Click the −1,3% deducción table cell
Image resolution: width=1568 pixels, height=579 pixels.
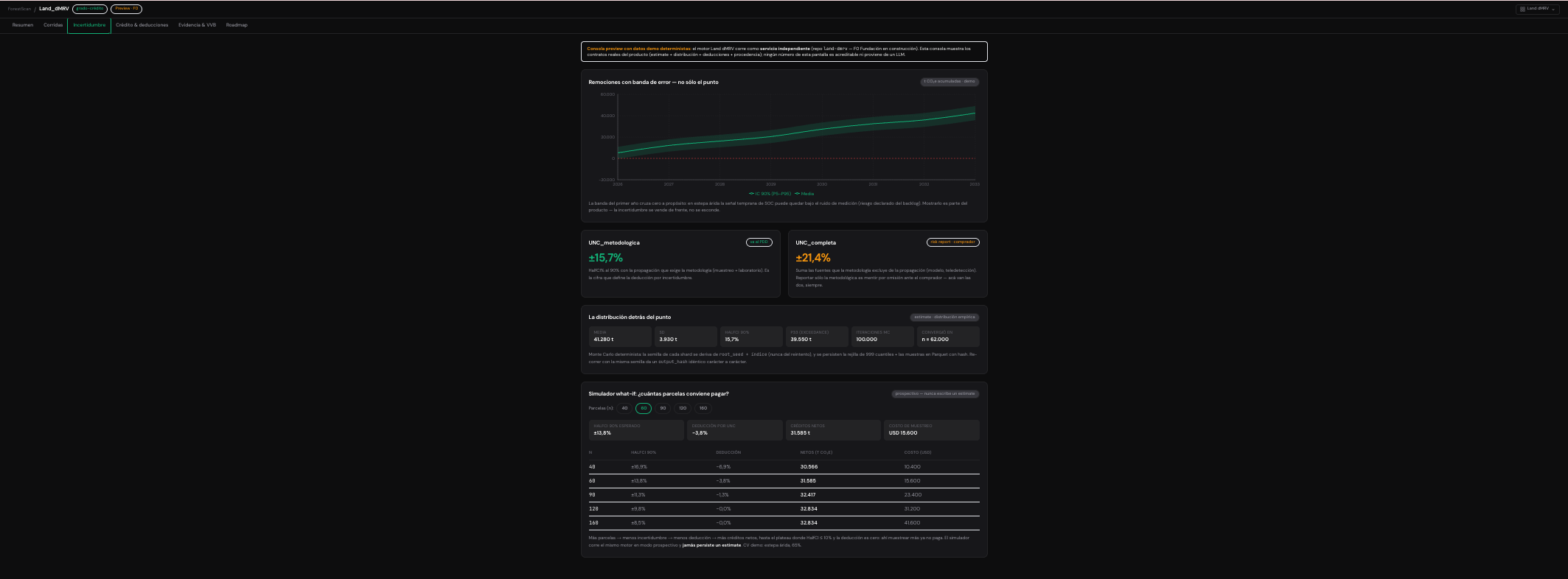722,495
